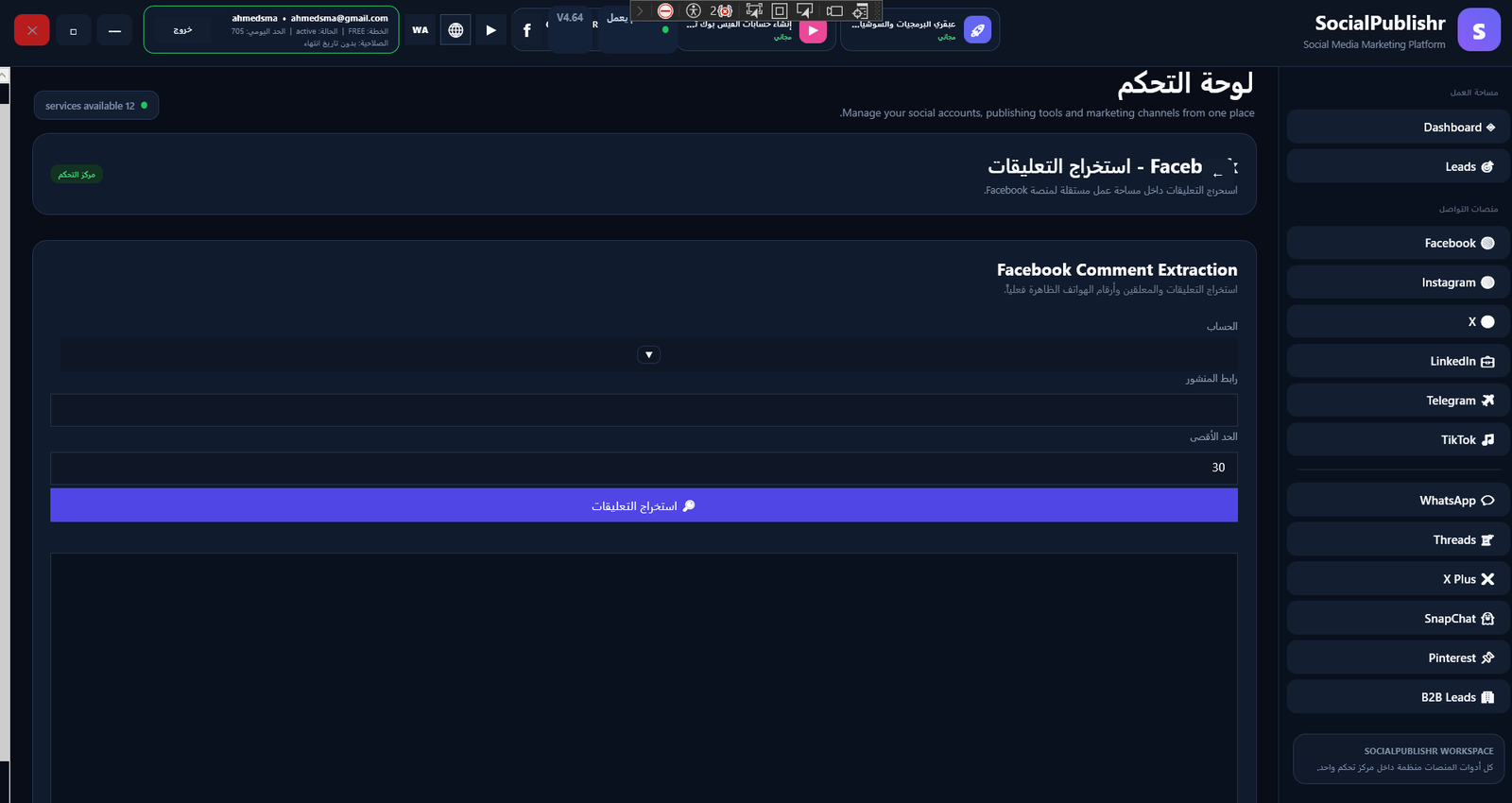Click the Facebook f icon in top bar
This screenshot has width=1512, height=803.
526,30
